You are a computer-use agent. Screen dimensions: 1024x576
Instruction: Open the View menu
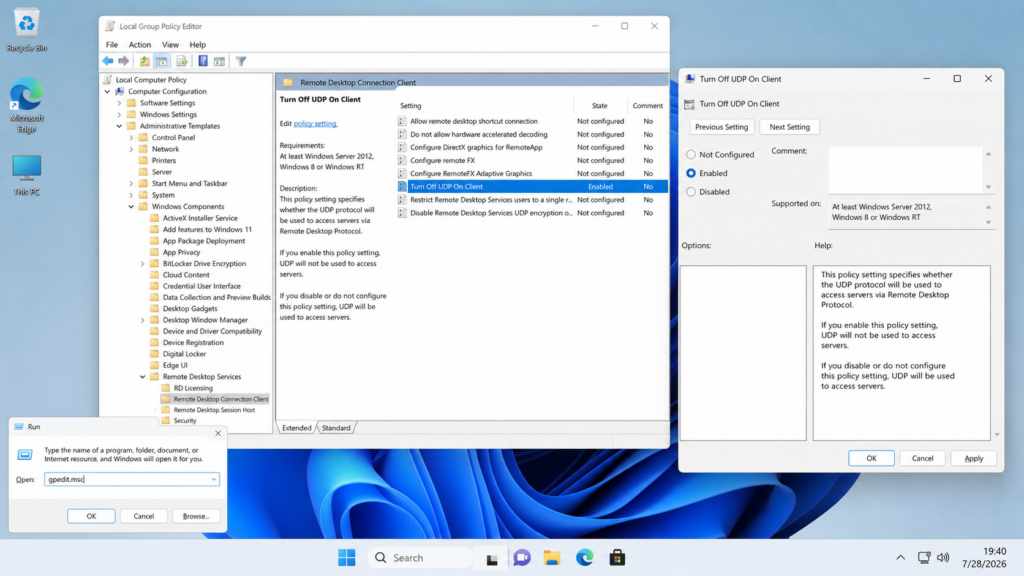tap(170, 44)
